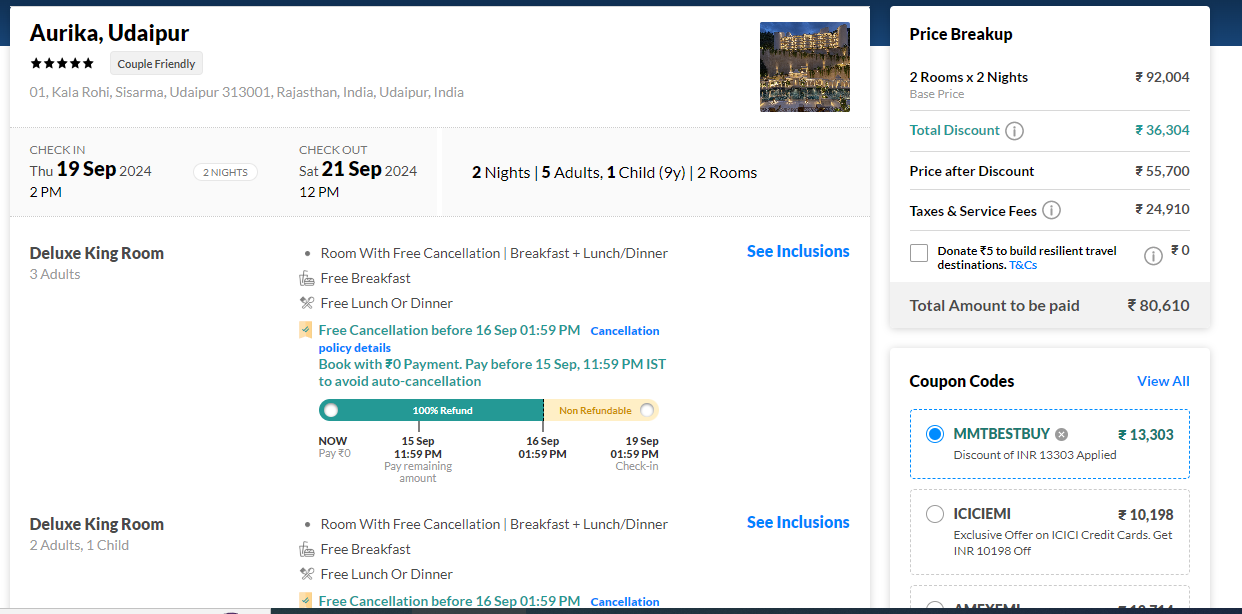Image resolution: width=1242 pixels, height=614 pixels.
Task: Click the 15 Sep 11:59 PM timeline label
Action: [418, 447]
